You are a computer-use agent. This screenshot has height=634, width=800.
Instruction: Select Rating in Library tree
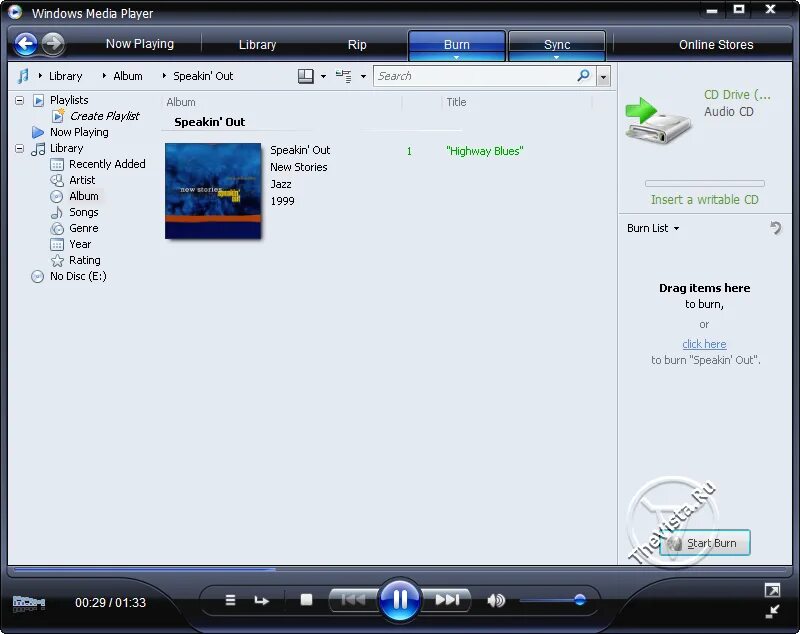85,260
